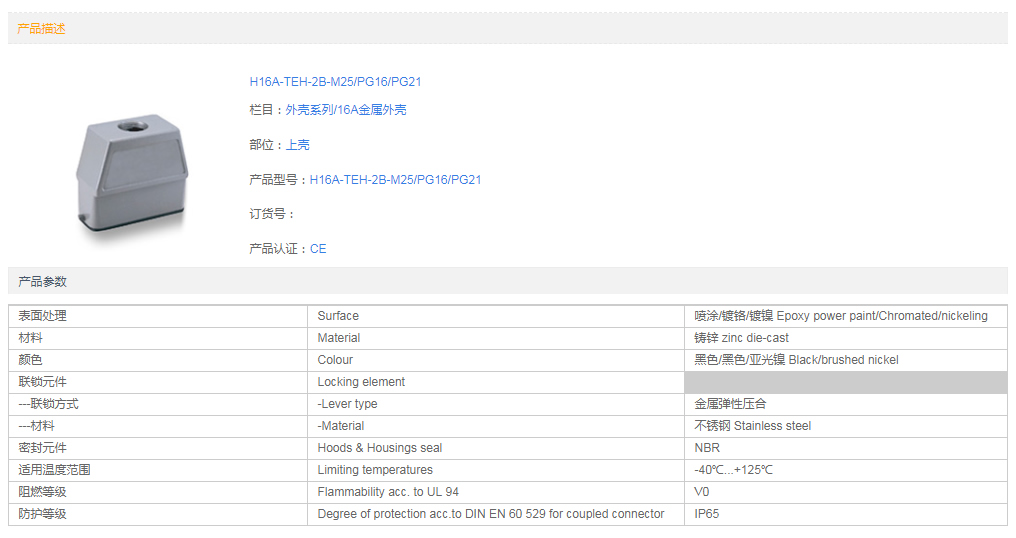Viewport: 1016px width, 538px height.
Task: Click the Black/brushed nickel colour value
Action: (796, 360)
